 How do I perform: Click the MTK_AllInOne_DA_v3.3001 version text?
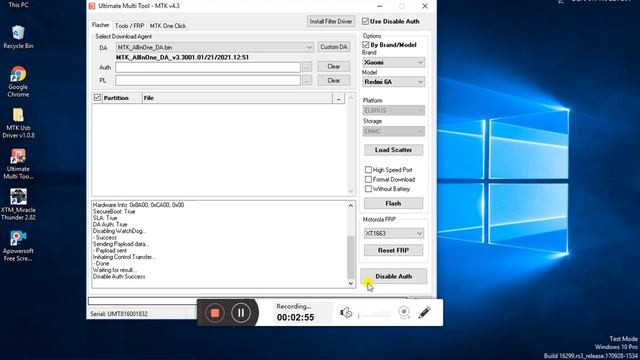(182, 57)
